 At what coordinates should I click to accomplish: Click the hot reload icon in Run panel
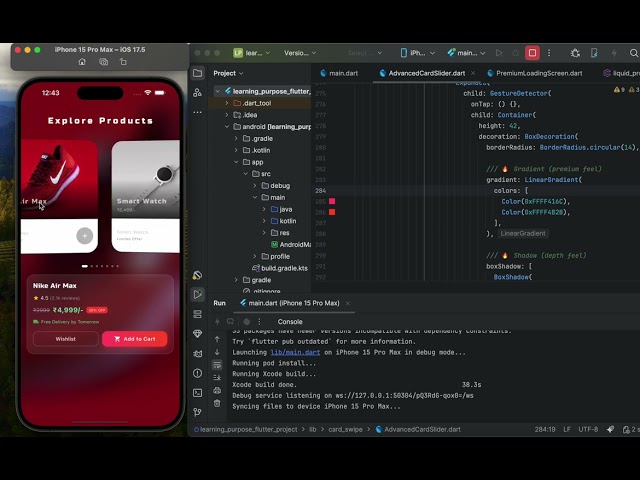pyautogui.click(x=217, y=322)
